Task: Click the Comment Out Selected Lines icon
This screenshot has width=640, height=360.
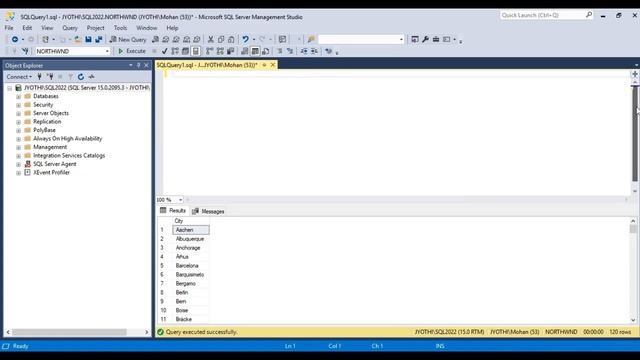Action: coord(280,51)
